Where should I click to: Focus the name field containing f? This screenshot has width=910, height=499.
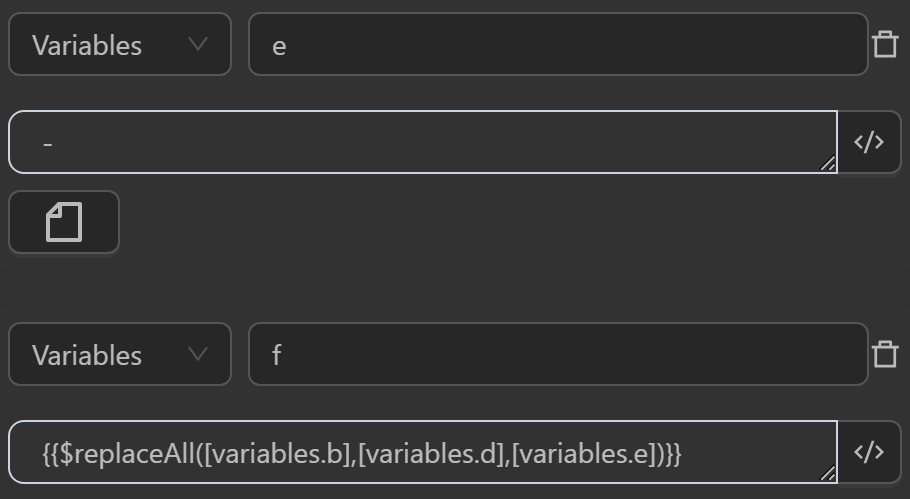[557, 355]
